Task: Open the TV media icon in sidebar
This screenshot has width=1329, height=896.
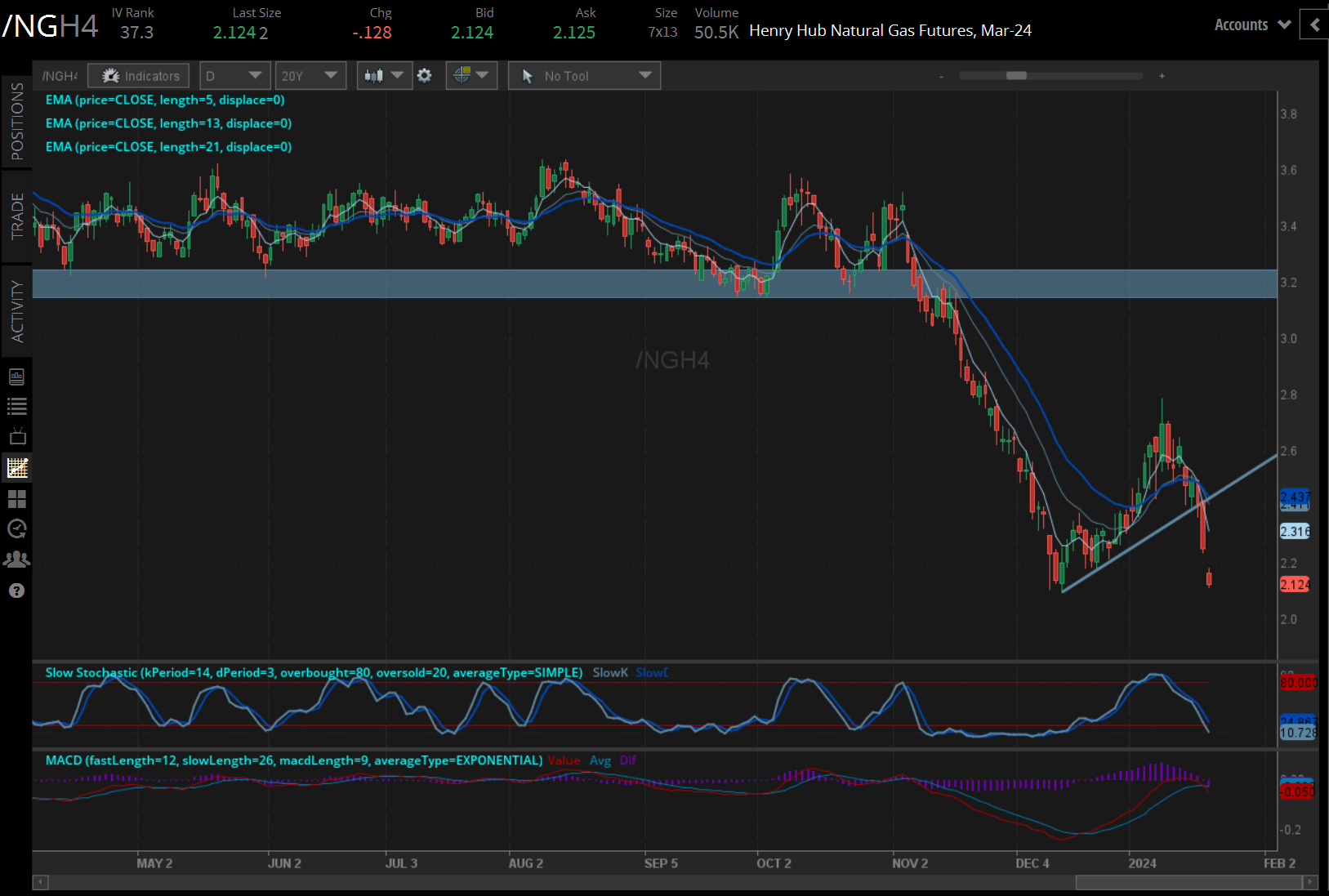Action: [x=16, y=436]
